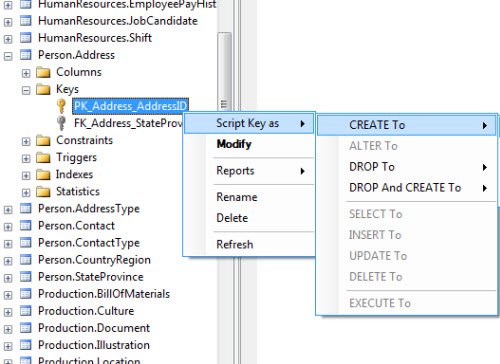Open the Reports submenu

(x=249, y=171)
